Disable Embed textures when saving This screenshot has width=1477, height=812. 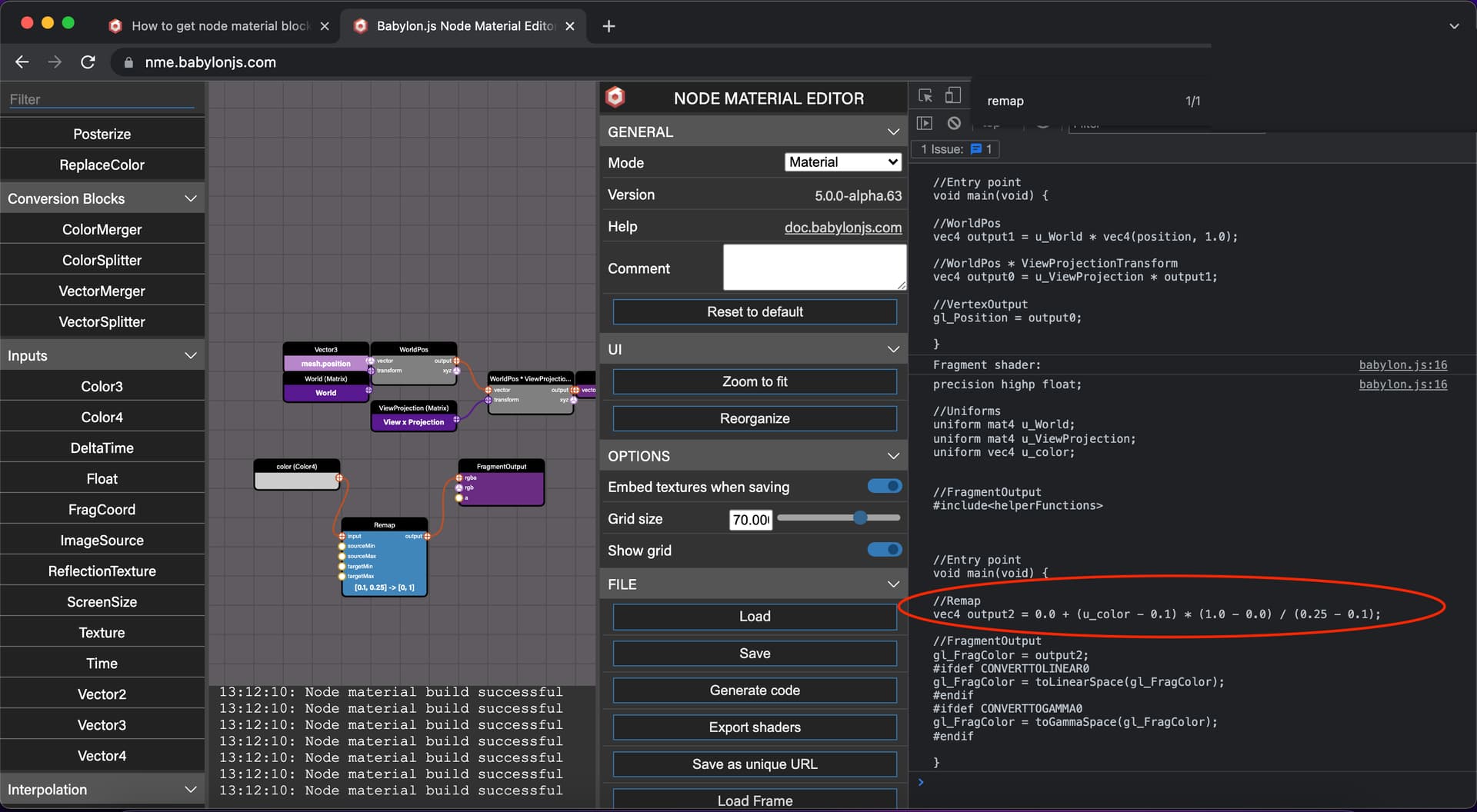coord(884,486)
